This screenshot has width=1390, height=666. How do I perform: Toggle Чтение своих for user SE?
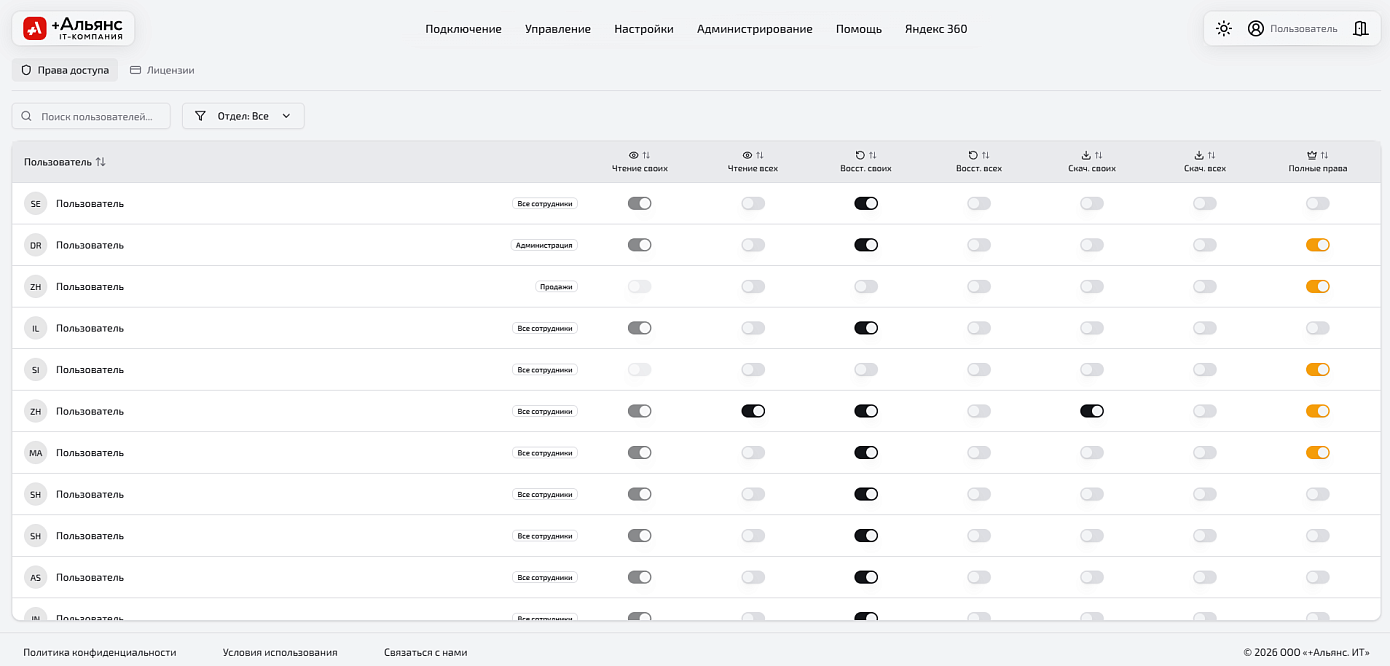(640, 203)
